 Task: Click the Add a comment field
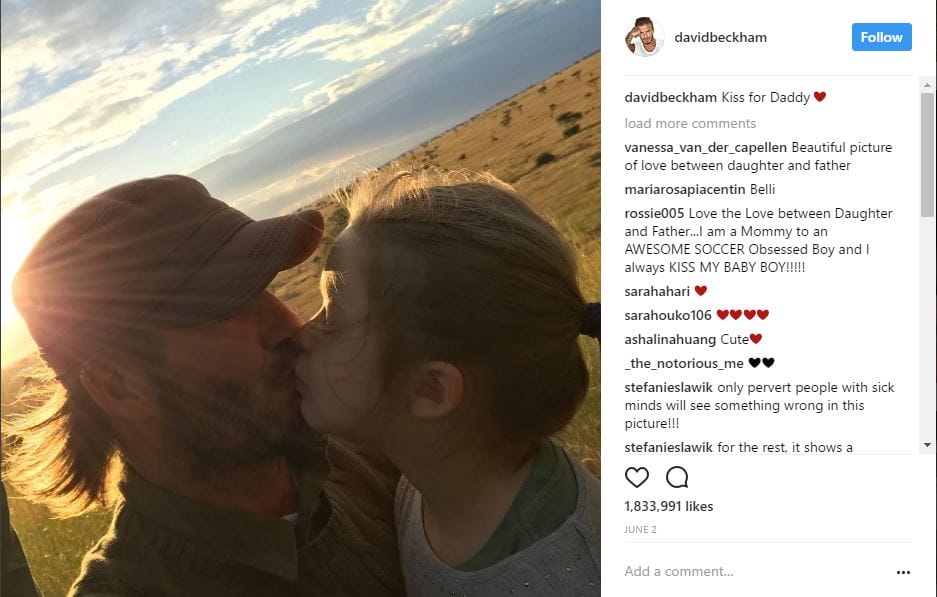pyautogui.click(x=757, y=571)
